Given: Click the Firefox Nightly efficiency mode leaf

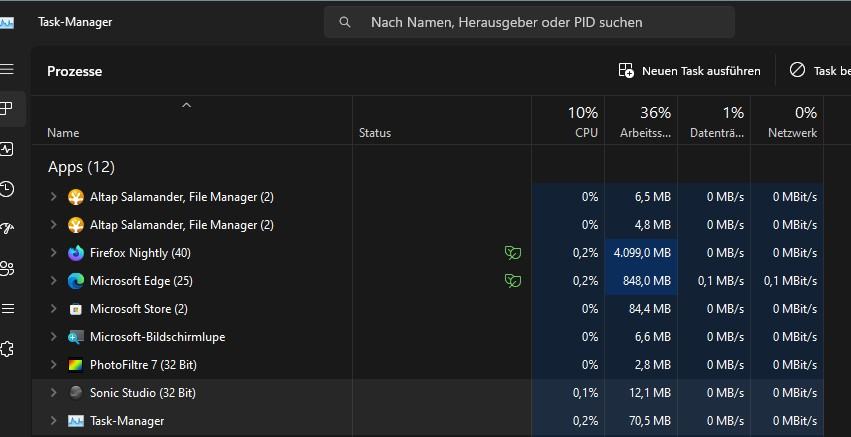Looking at the screenshot, I should 513,253.
